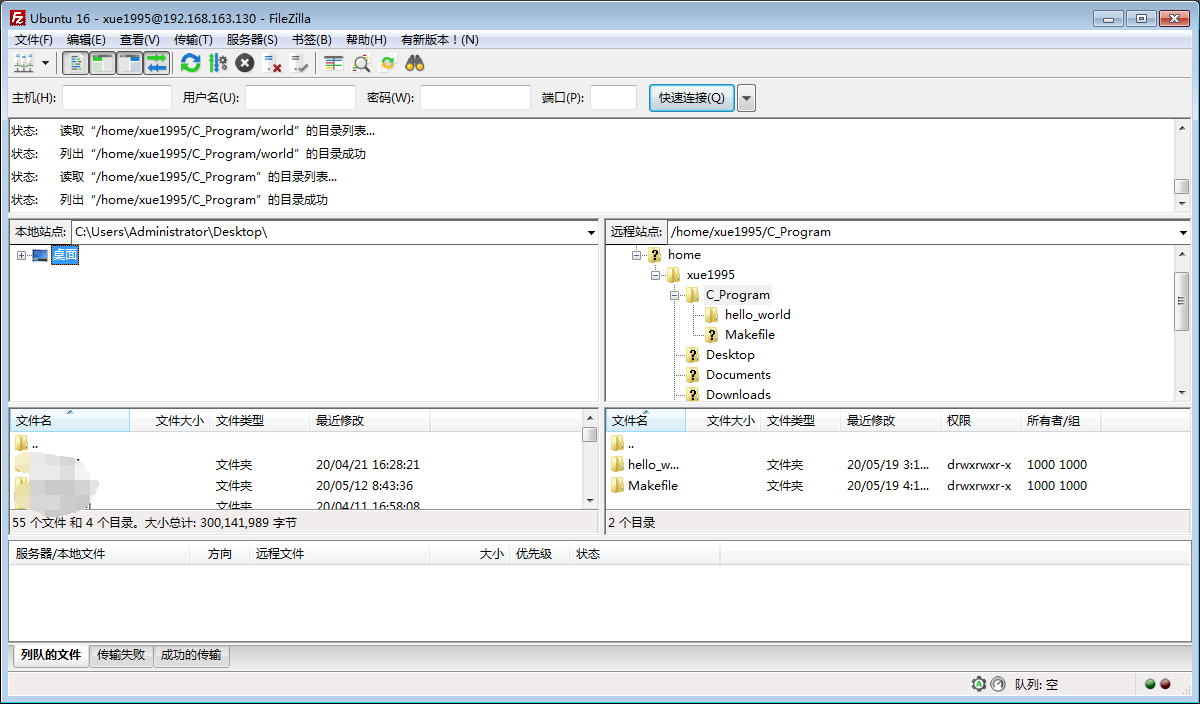Toggle message log display
Screen dimensions: 1200x704
pos(75,64)
